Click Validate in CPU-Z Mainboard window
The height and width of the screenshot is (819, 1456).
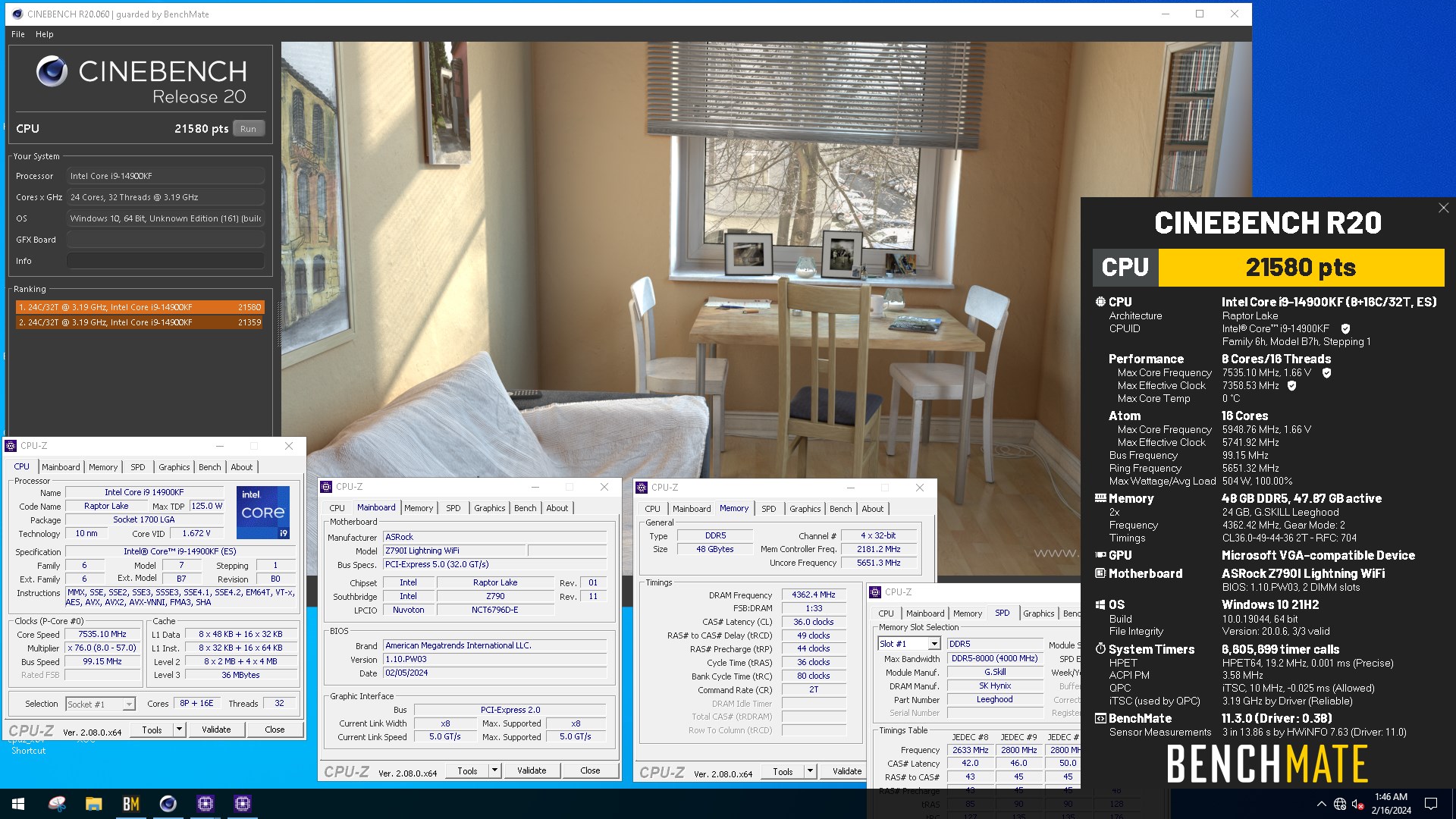532,770
